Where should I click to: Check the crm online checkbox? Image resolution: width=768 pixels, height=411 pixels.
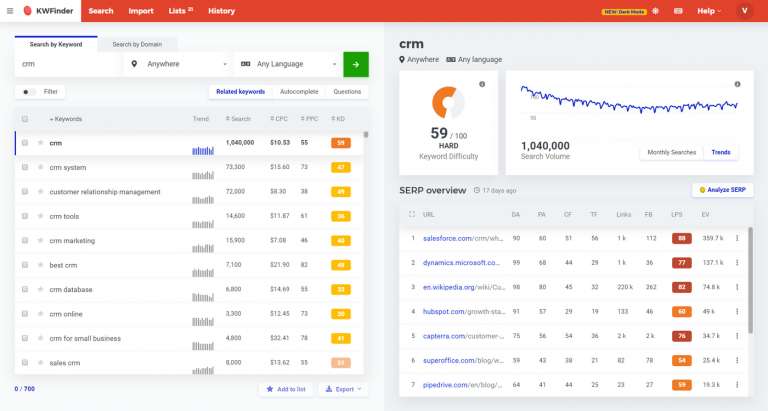pos(24,314)
